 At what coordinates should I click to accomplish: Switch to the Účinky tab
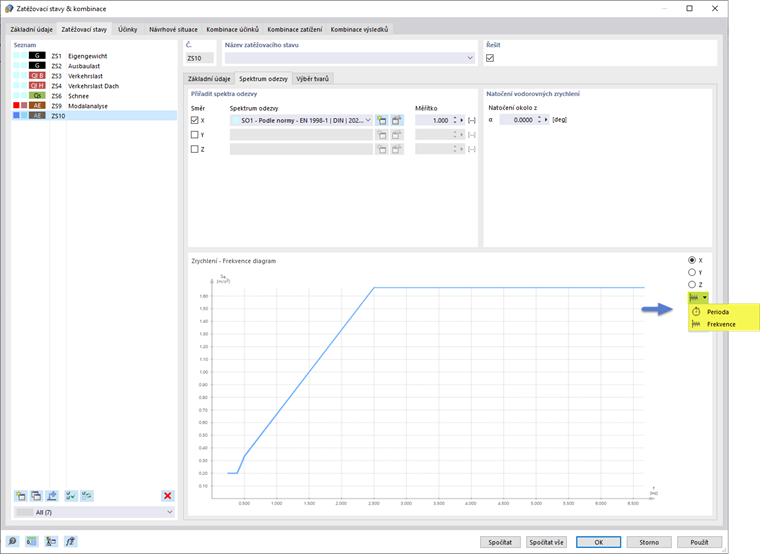[x=128, y=30]
